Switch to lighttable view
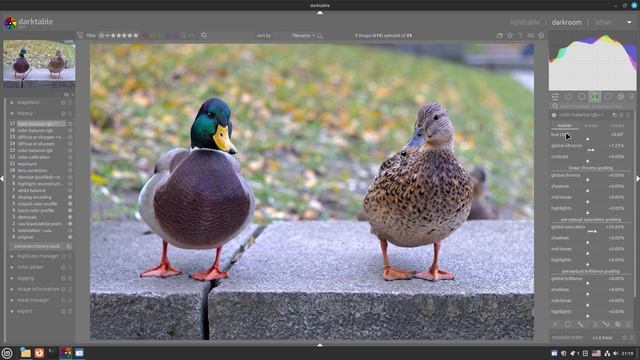The width and height of the screenshot is (640, 360). tap(525, 22)
